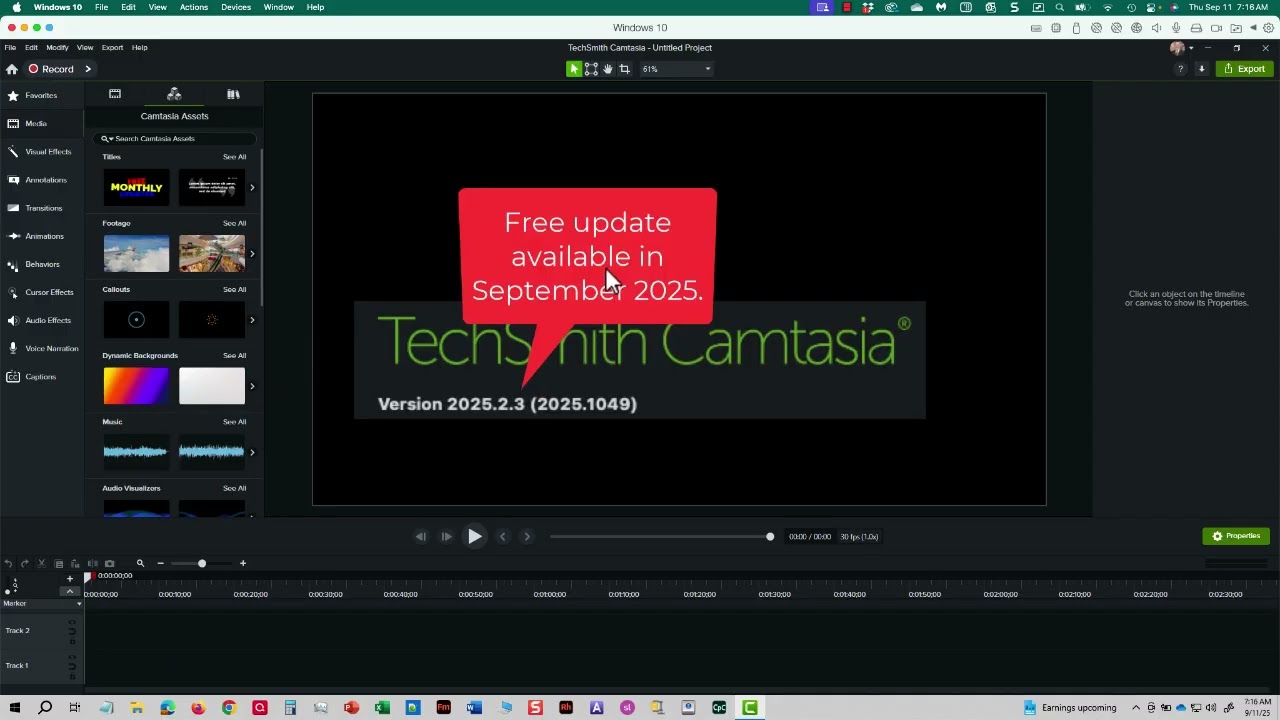Image resolution: width=1280 pixels, height=720 pixels.
Task: Select the arrow Edit mode tool
Action: pyautogui.click(x=574, y=69)
